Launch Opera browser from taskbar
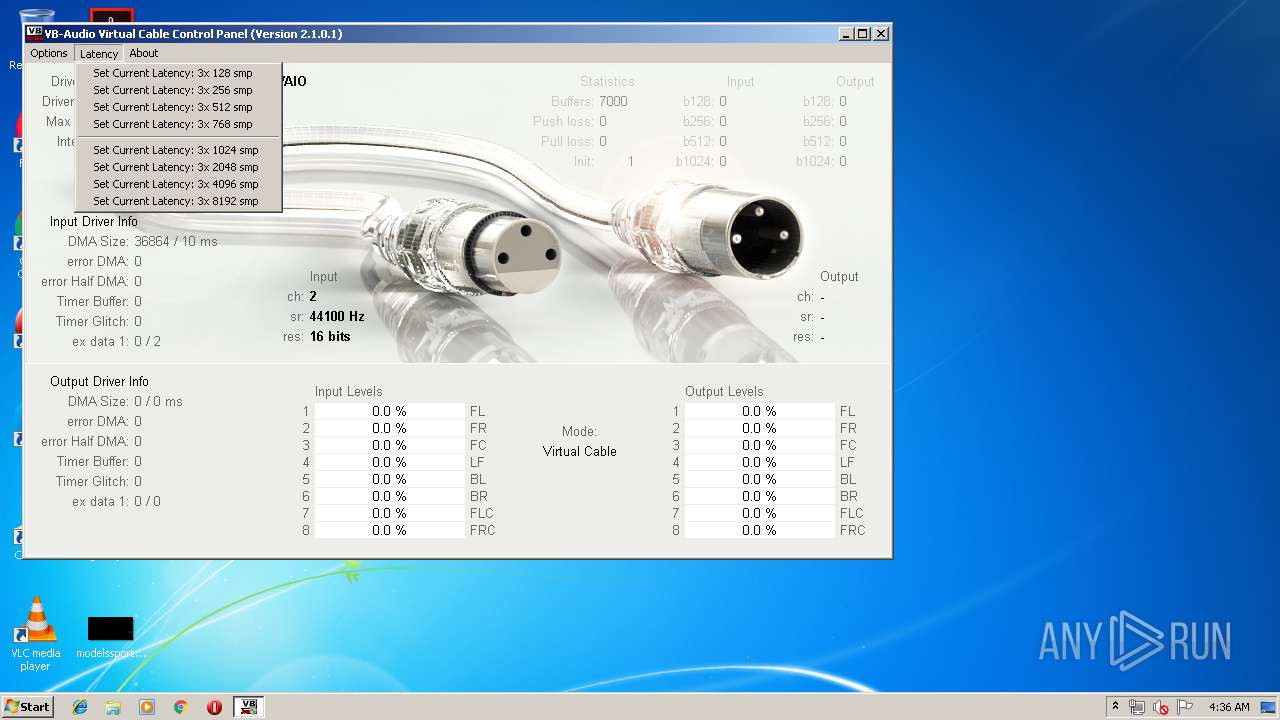1280x720 pixels. 214,707
